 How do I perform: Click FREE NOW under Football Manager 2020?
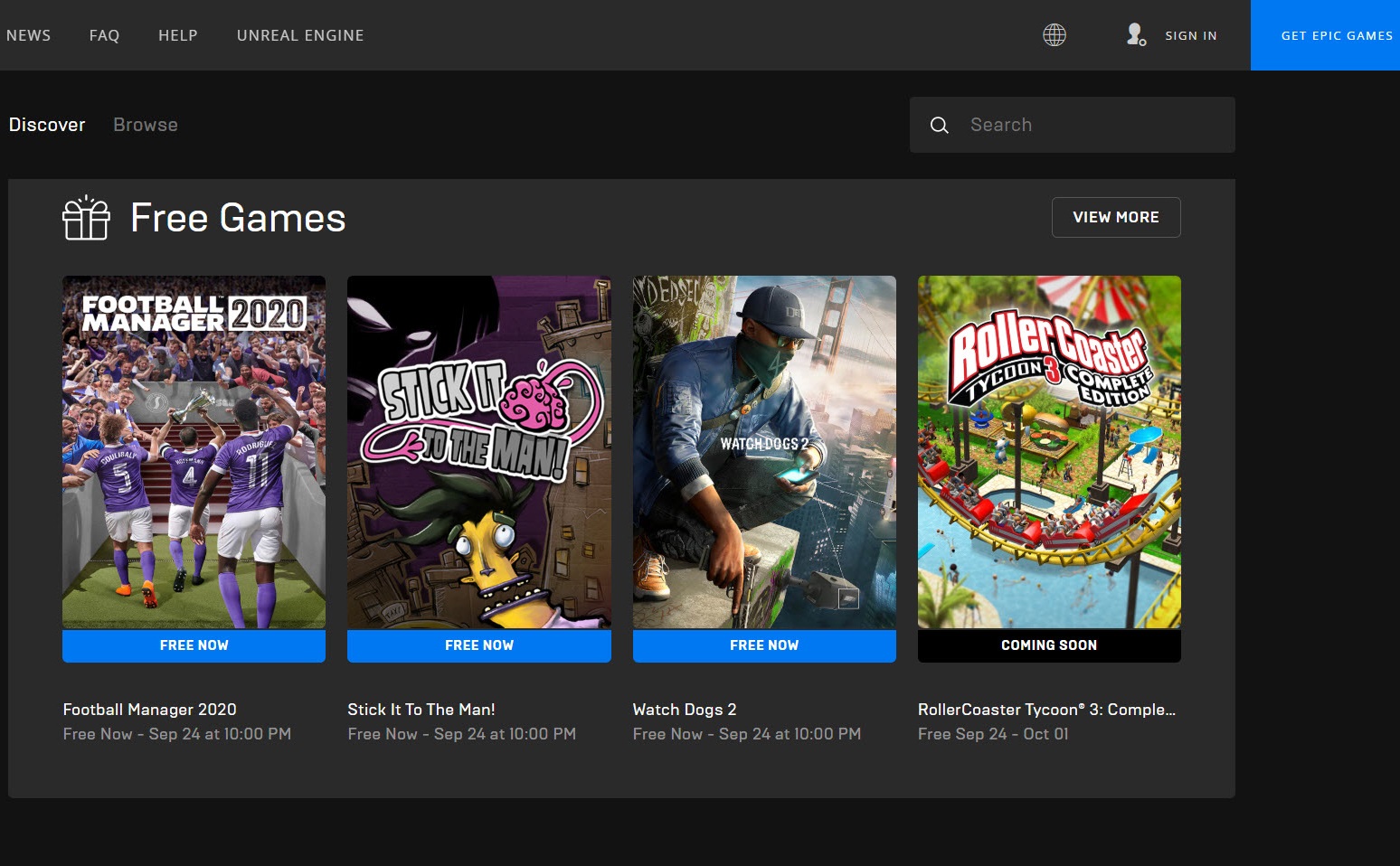[x=194, y=645]
